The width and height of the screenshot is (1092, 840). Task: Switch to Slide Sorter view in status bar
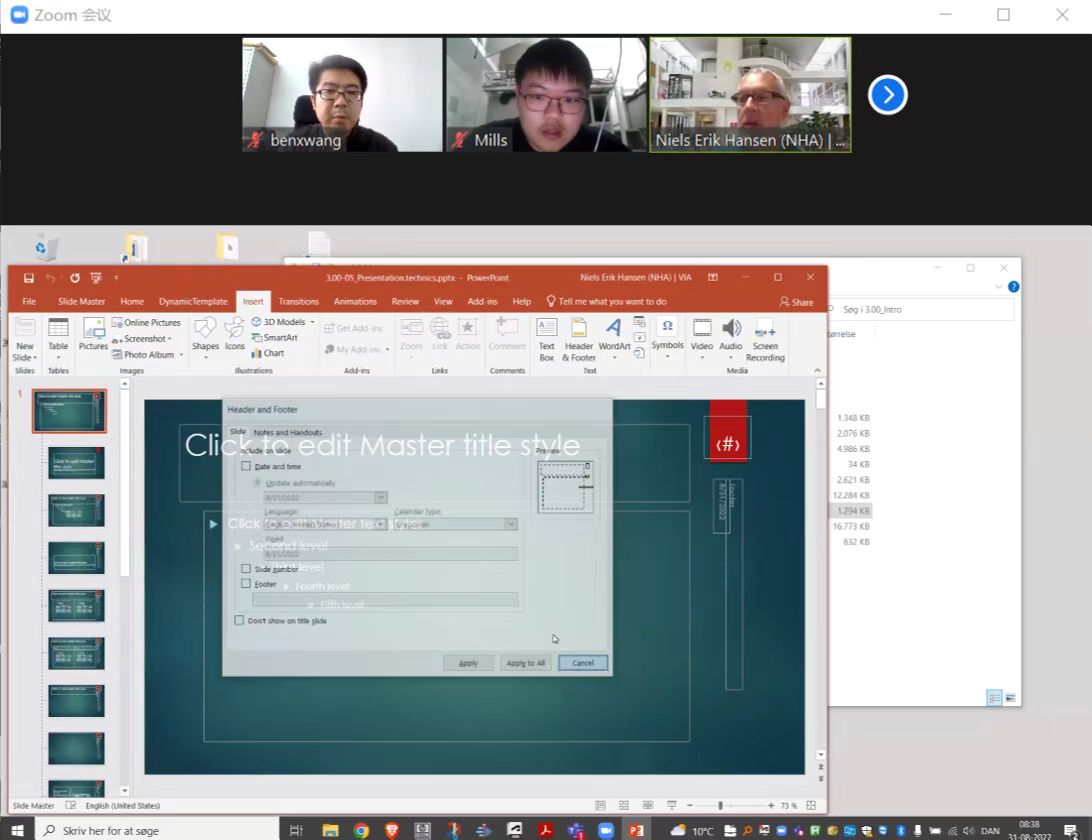624,805
